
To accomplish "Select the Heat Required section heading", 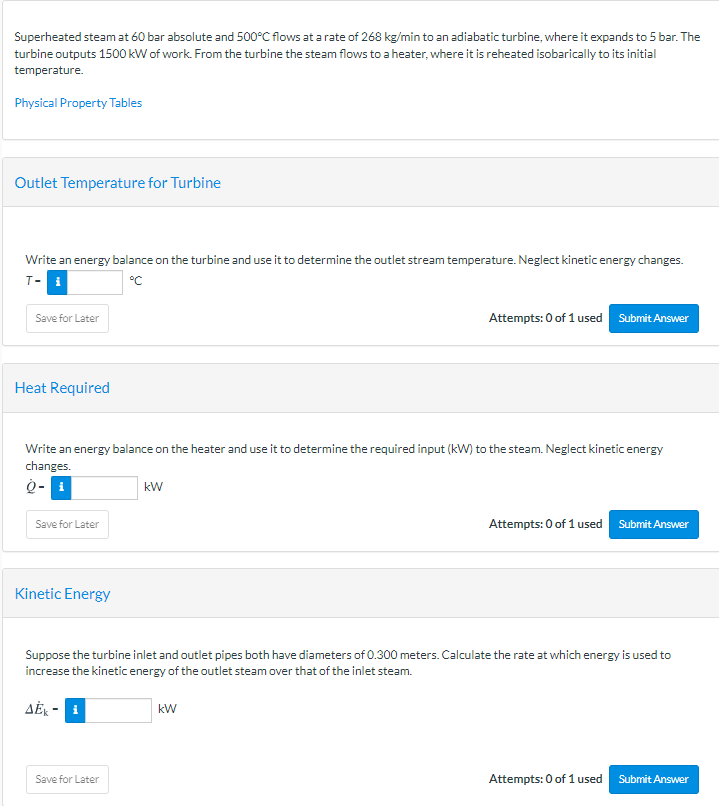I will (x=62, y=388).
